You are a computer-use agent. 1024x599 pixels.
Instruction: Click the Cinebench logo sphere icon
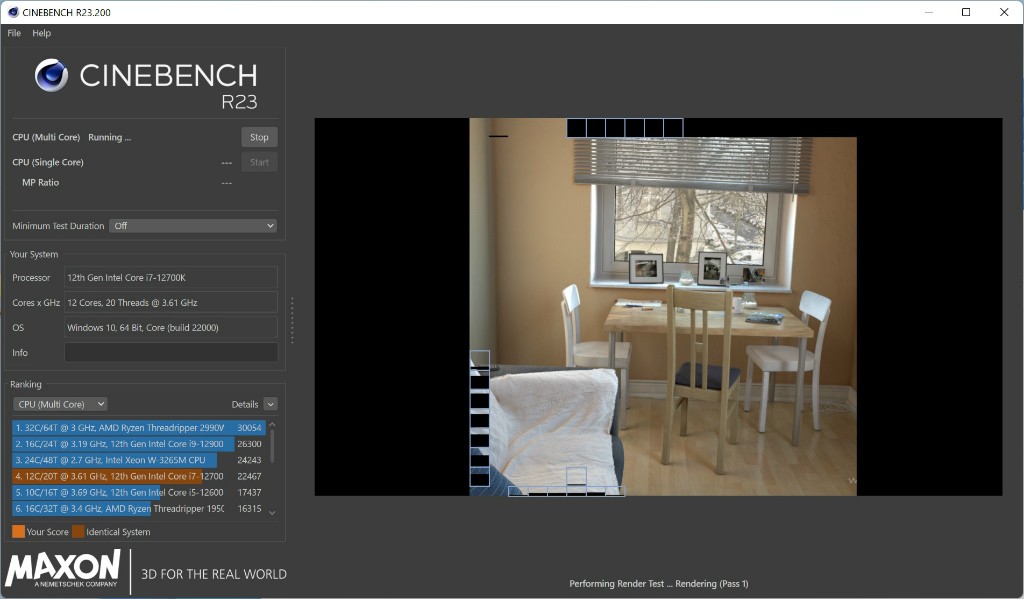(52, 74)
